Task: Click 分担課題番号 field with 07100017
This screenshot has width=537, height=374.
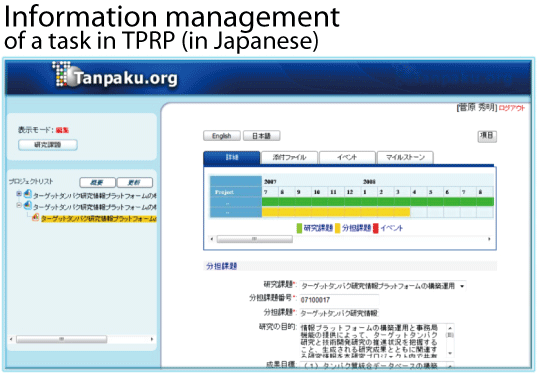Action: tap(339, 300)
